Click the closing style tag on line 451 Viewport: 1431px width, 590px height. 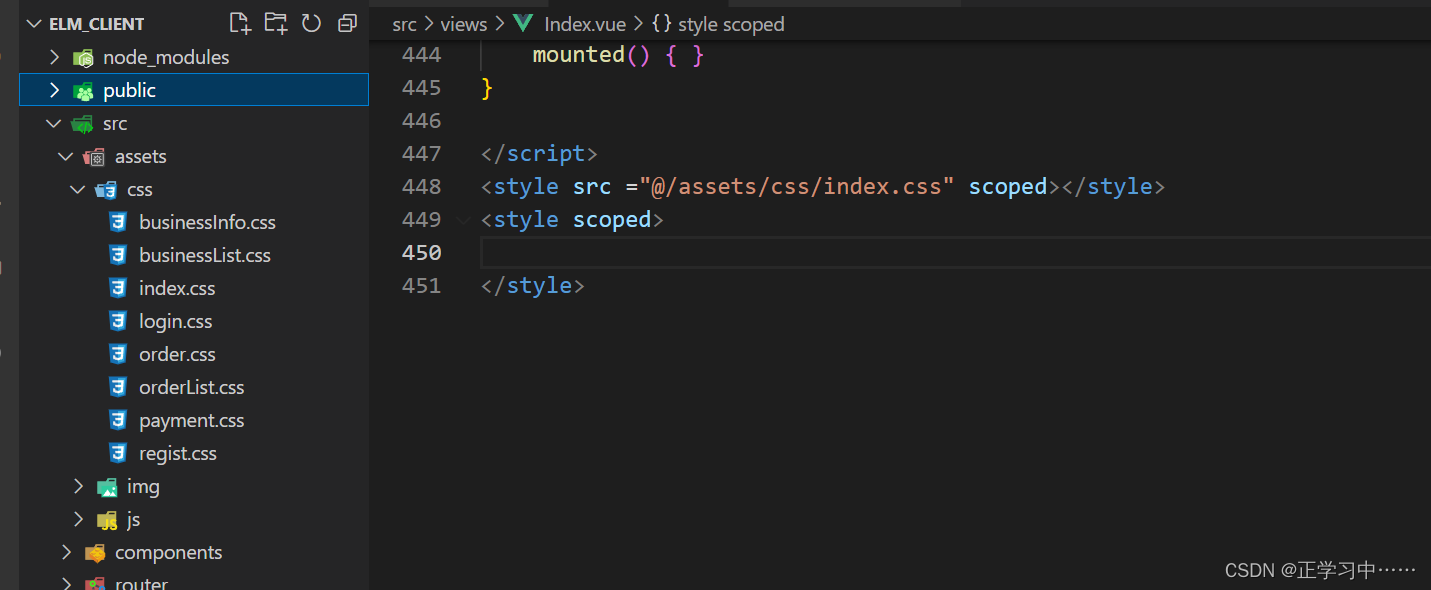[532, 285]
